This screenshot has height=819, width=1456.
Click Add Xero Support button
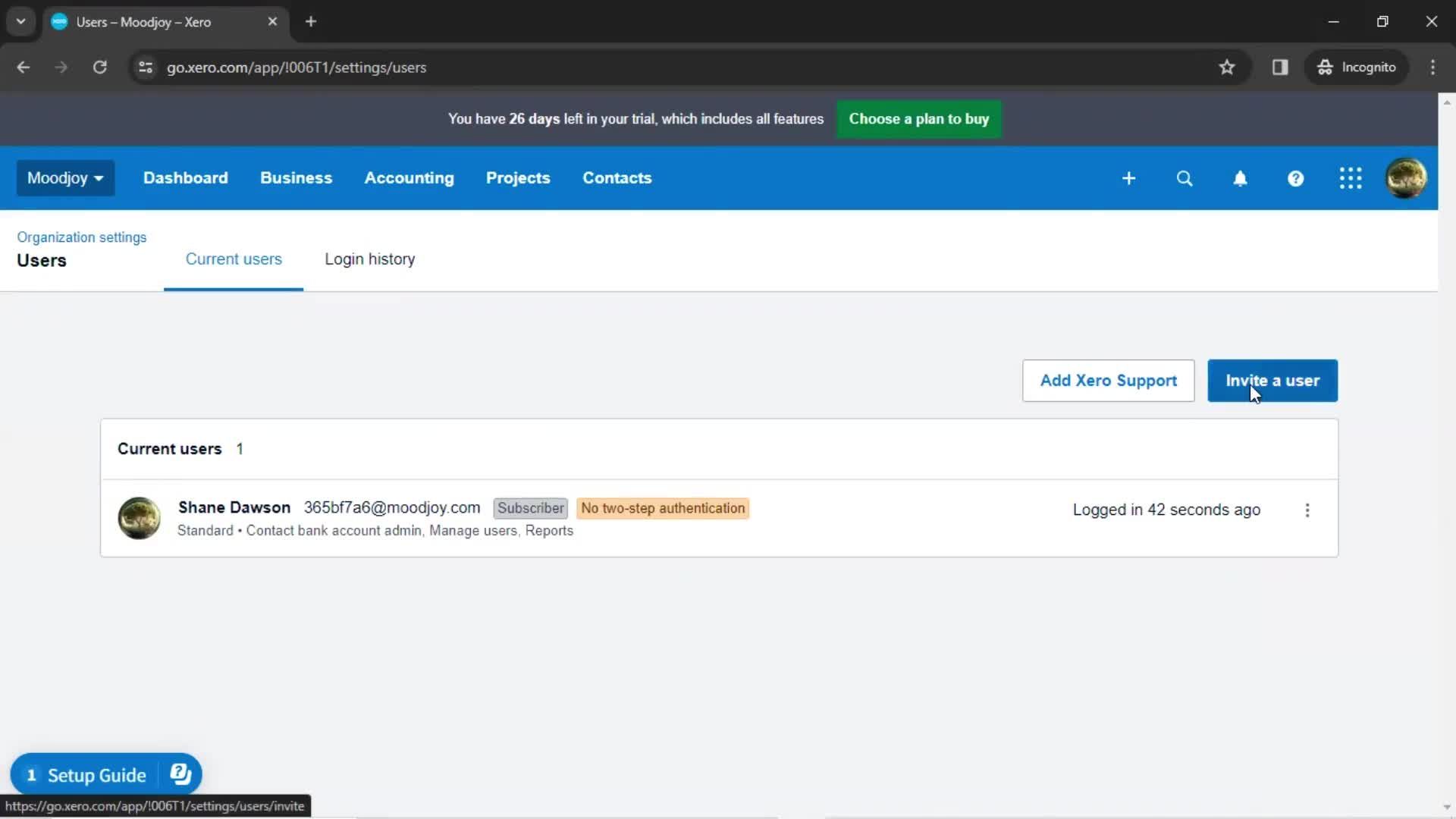click(x=1109, y=381)
